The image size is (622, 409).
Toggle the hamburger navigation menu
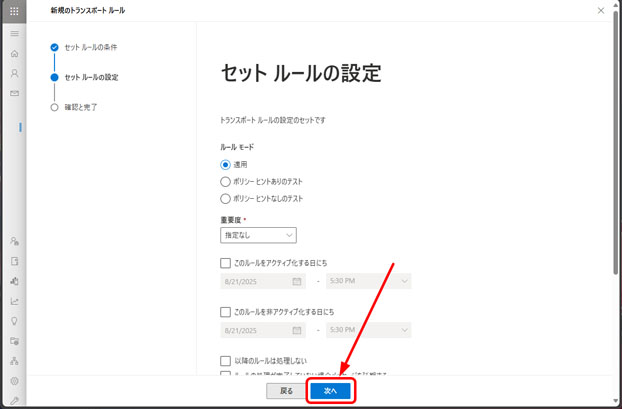pos(14,34)
